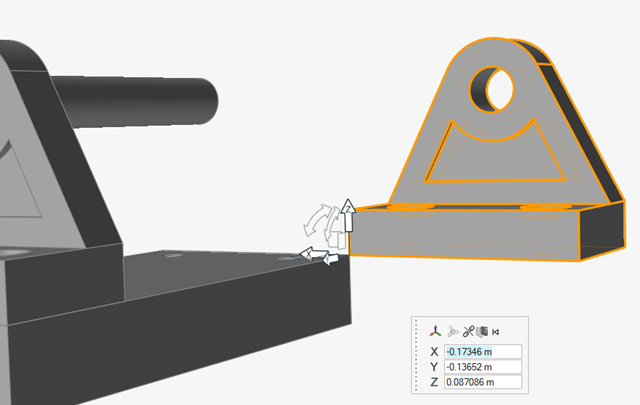Click the X coordinate input field
Screen dimensions: 640x405
(x=484, y=352)
